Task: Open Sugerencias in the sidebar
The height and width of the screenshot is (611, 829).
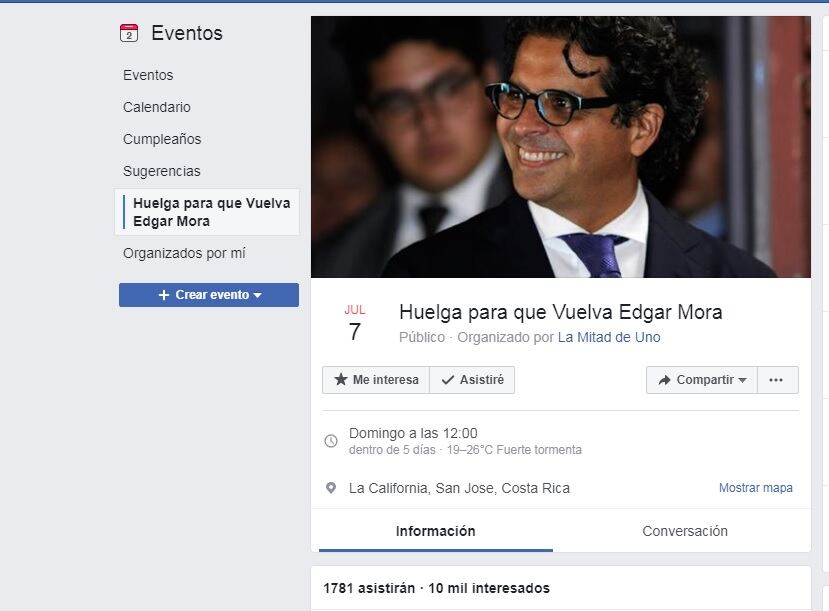Action: click(161, 171)
